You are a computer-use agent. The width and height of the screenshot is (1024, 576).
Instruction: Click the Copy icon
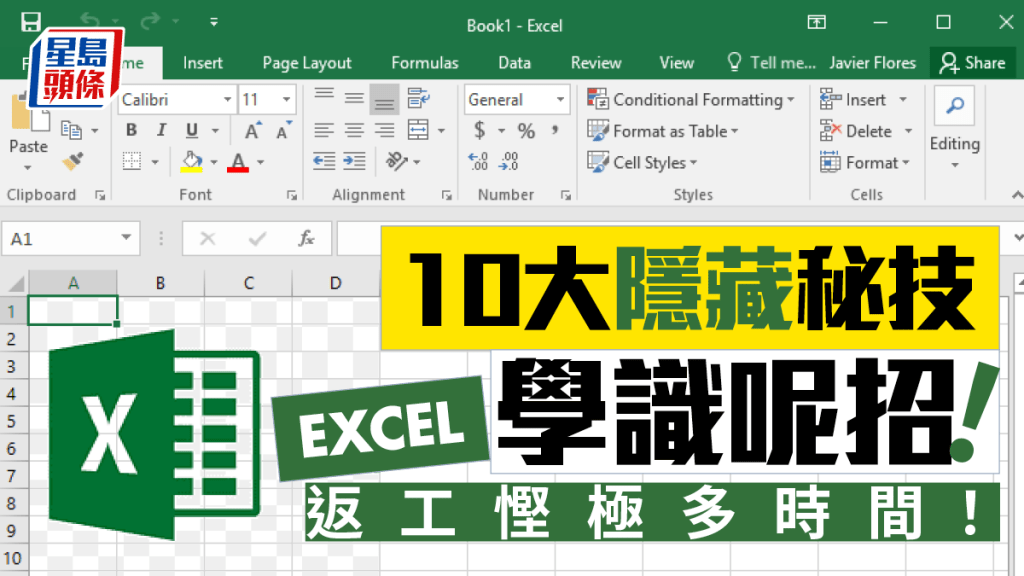[x=71, y=131]
